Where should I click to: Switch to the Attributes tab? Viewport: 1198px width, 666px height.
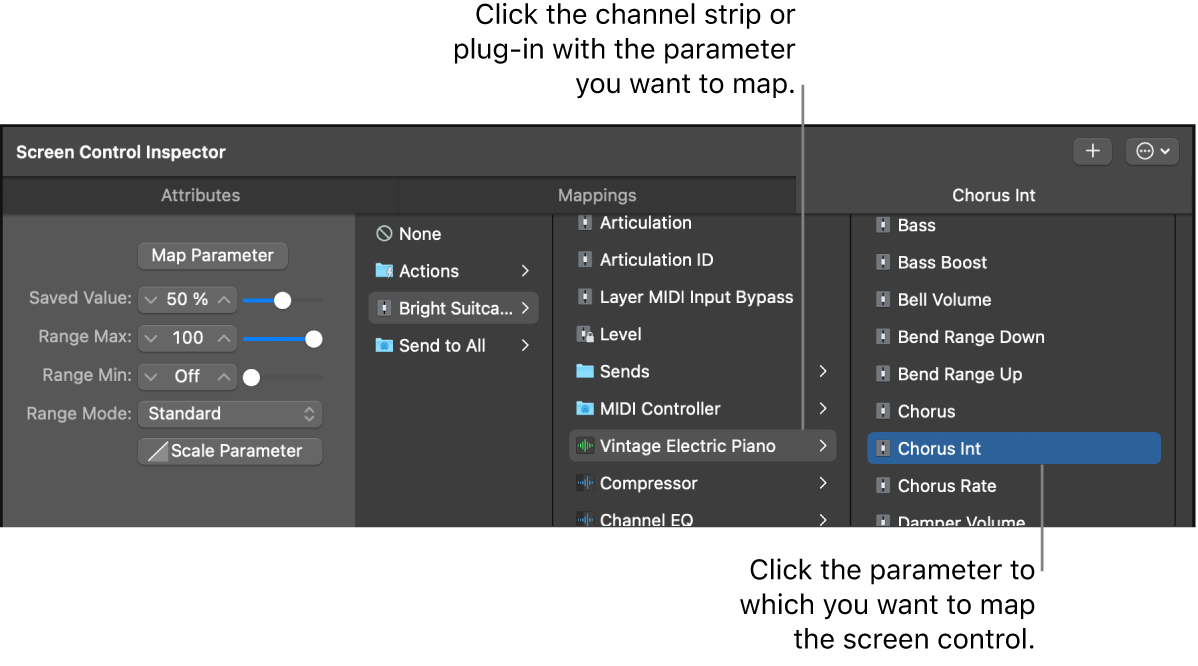200,195
